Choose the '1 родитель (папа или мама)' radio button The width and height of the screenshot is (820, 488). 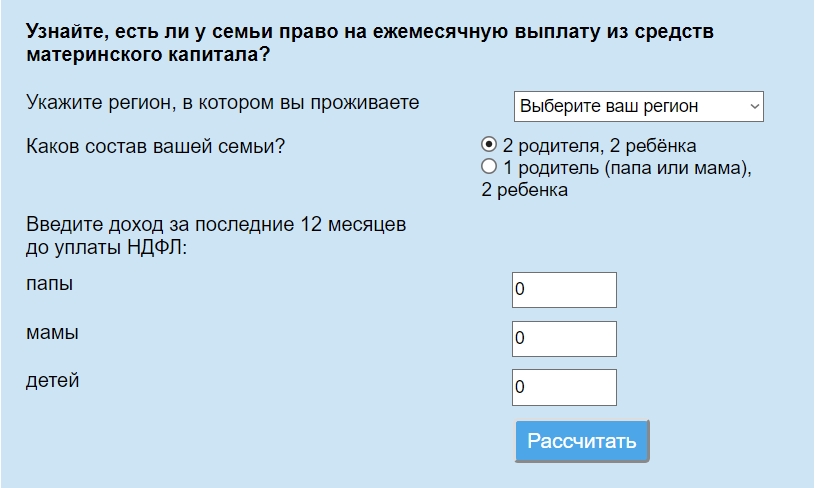click(488, 166)
